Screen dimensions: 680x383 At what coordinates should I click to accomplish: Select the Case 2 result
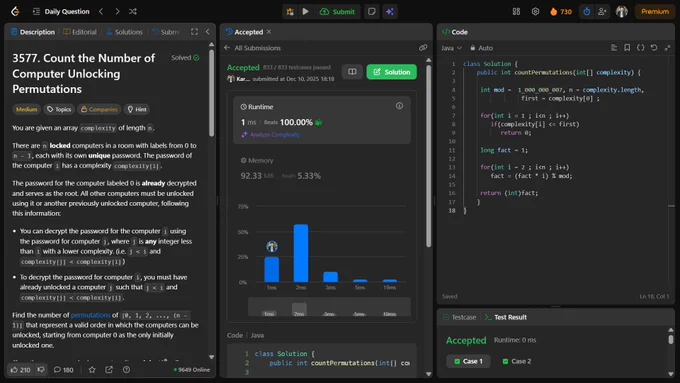517,361
